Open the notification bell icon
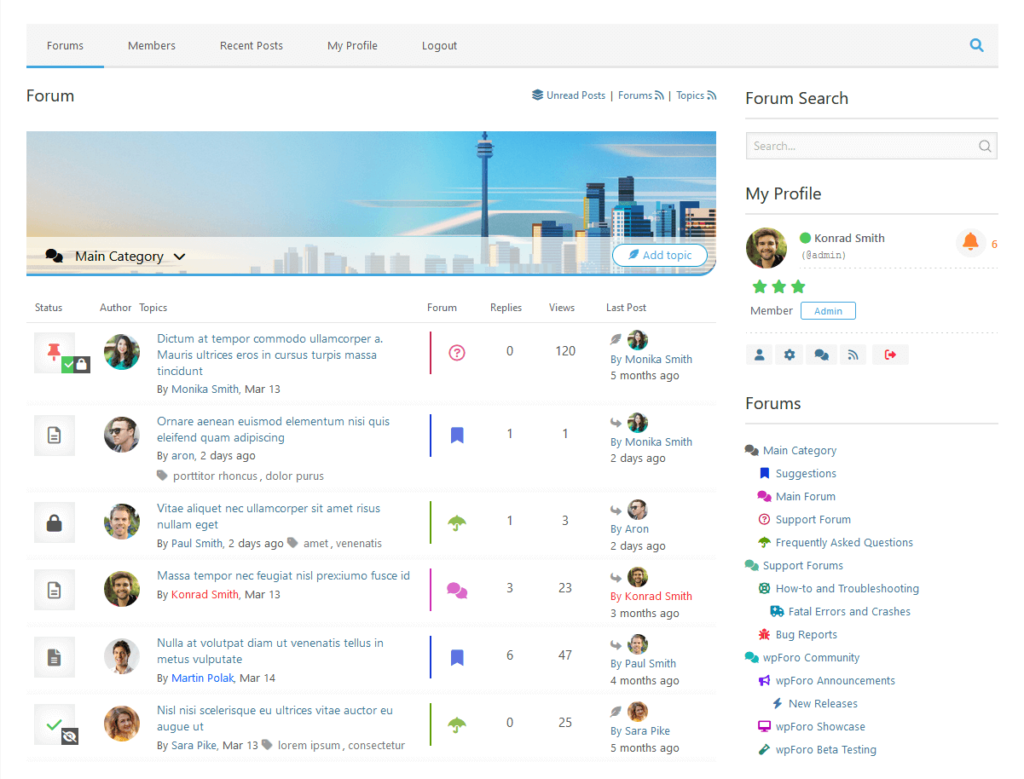The width and height of the screenshot is (1024, 779). (970, 242)
